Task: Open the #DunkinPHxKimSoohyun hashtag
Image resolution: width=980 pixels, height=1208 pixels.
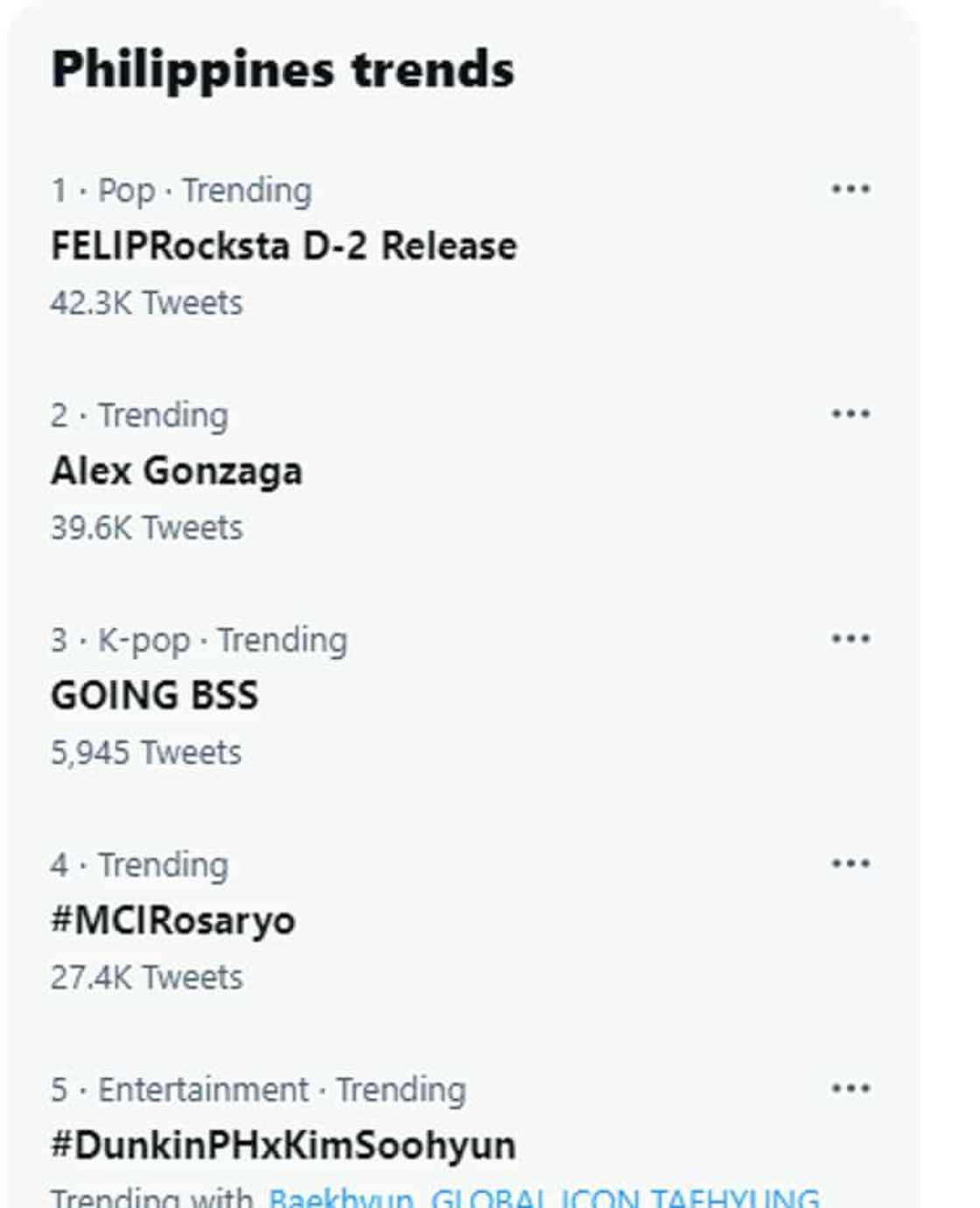Action: coord(283,1146)
